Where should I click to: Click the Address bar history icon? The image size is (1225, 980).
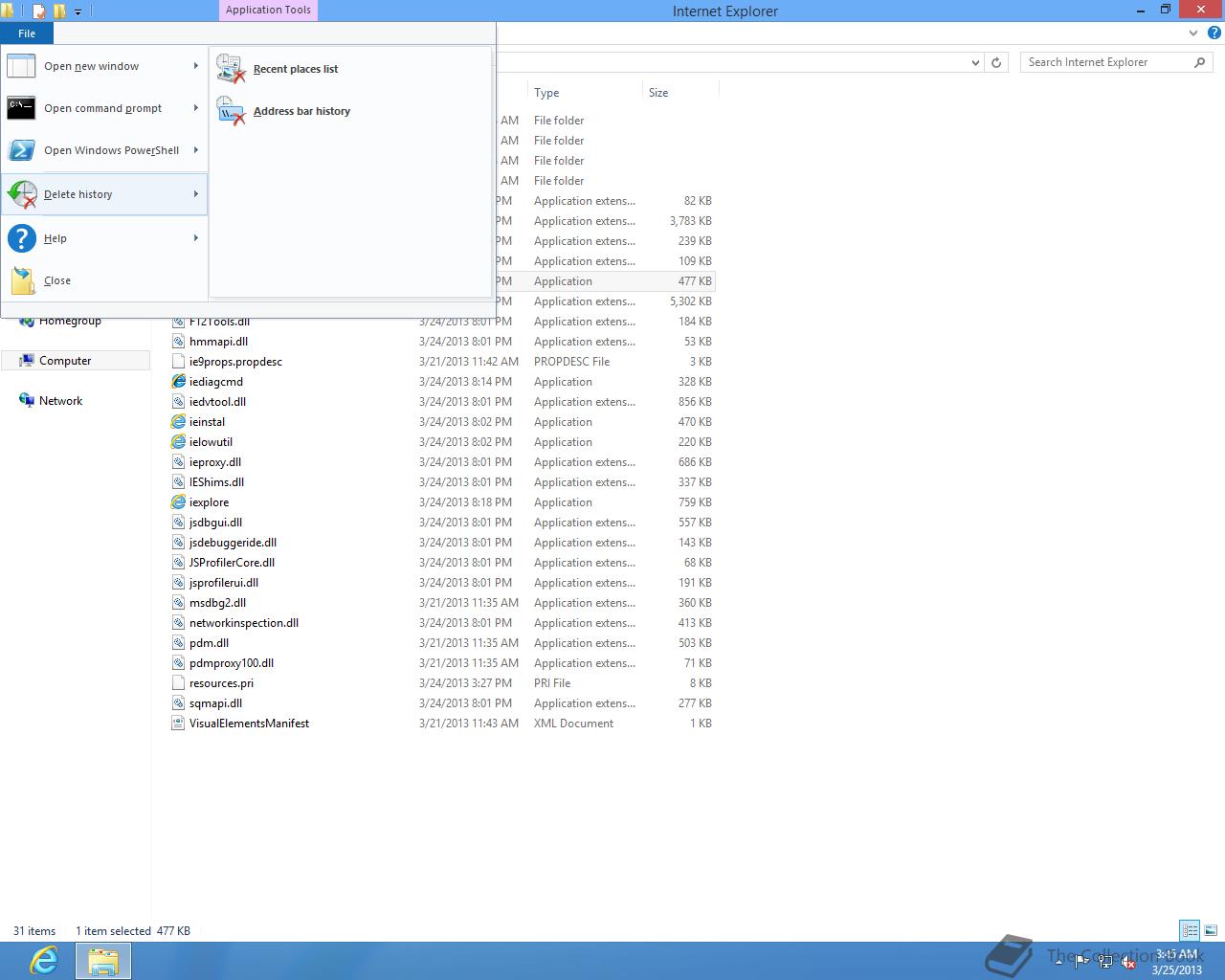(231, 111)
